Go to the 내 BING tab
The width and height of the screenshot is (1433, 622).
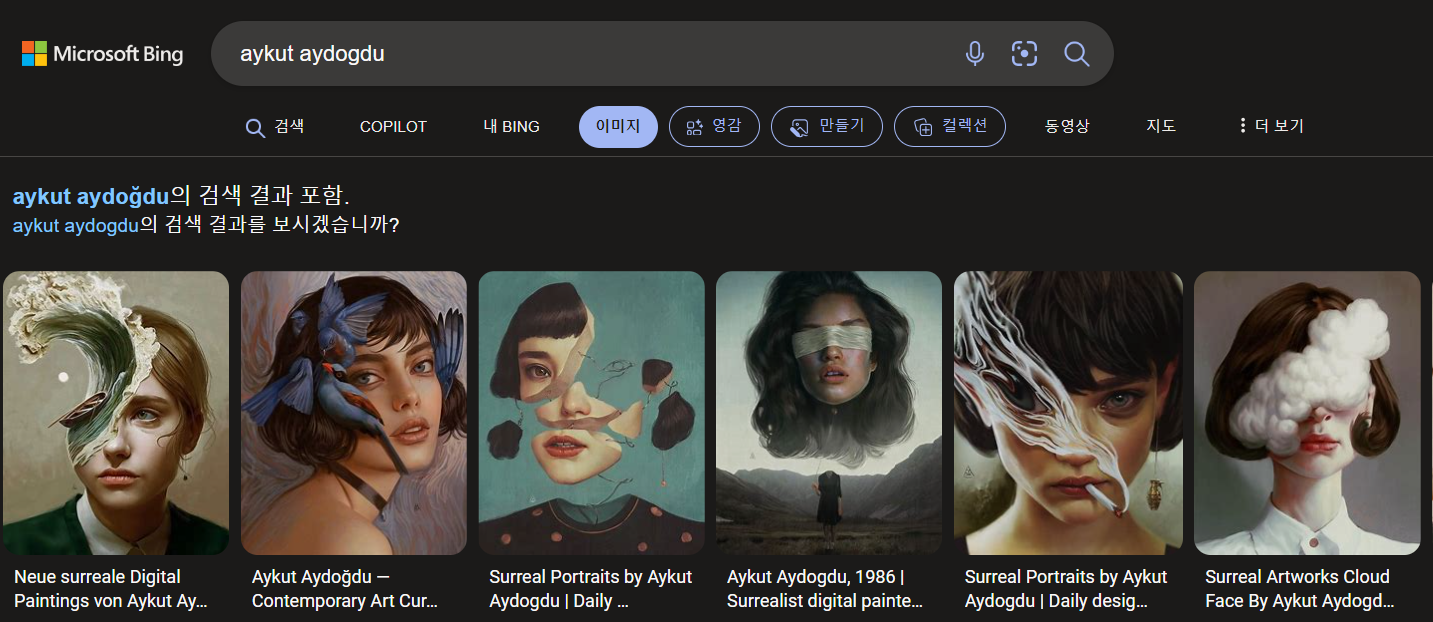tap(511, 127)
